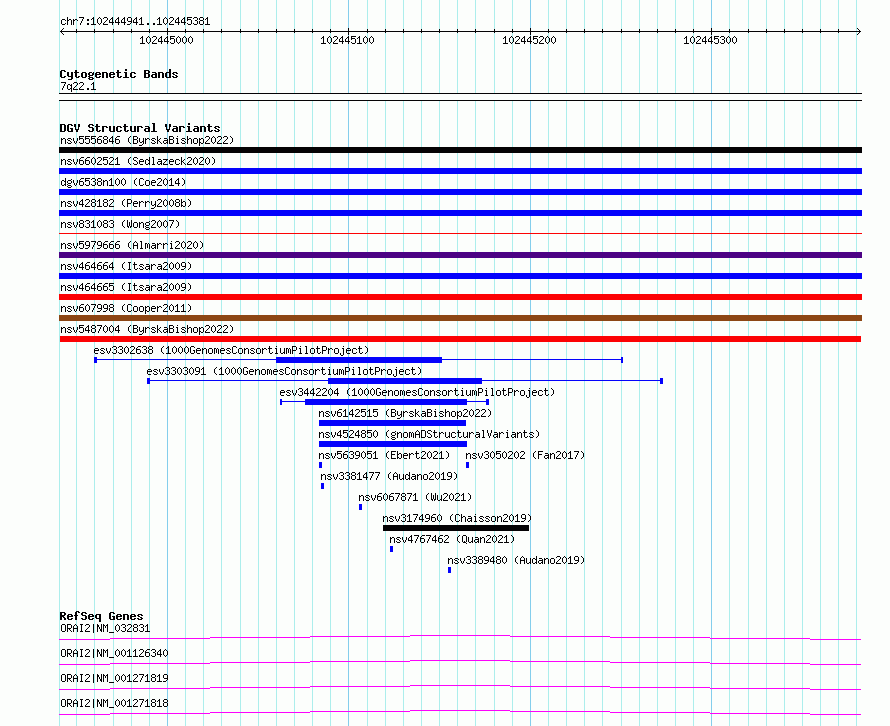The height and width of the screenshot is (726, 890).
Task: Open nsv607998 (Cooper2011) label
Action: pyautogui.click(x=126, y=308)
